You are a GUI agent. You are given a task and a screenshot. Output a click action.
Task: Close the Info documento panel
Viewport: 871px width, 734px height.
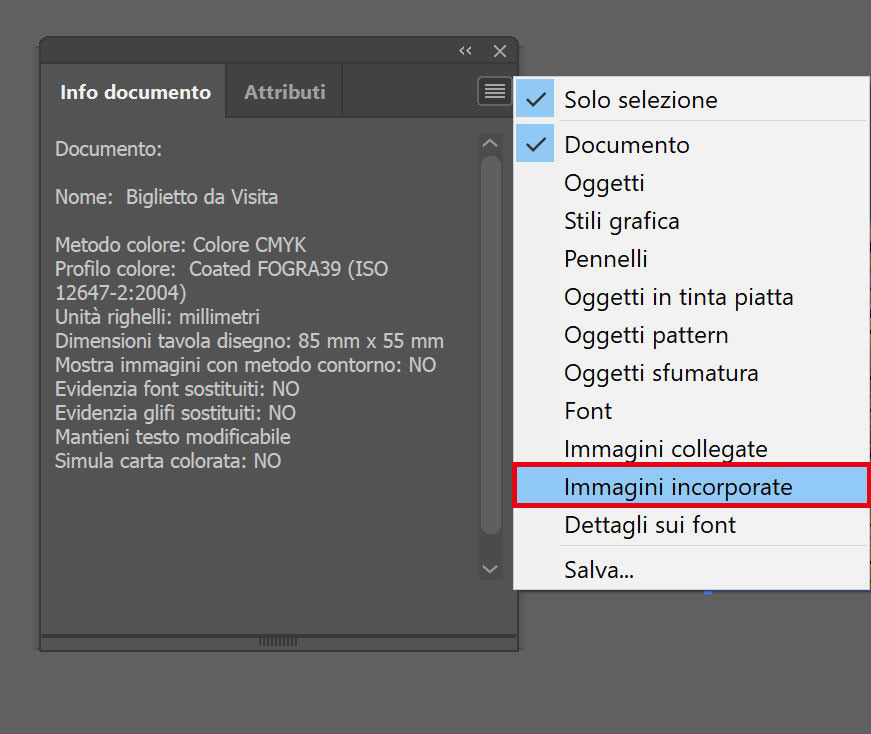click(x=500, y=51)
